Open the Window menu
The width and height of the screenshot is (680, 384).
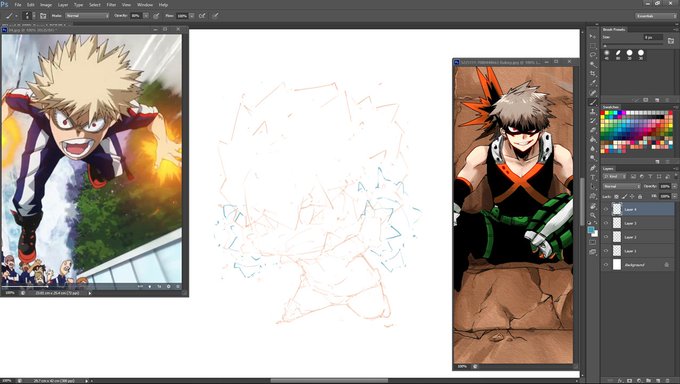click(145, 5)
